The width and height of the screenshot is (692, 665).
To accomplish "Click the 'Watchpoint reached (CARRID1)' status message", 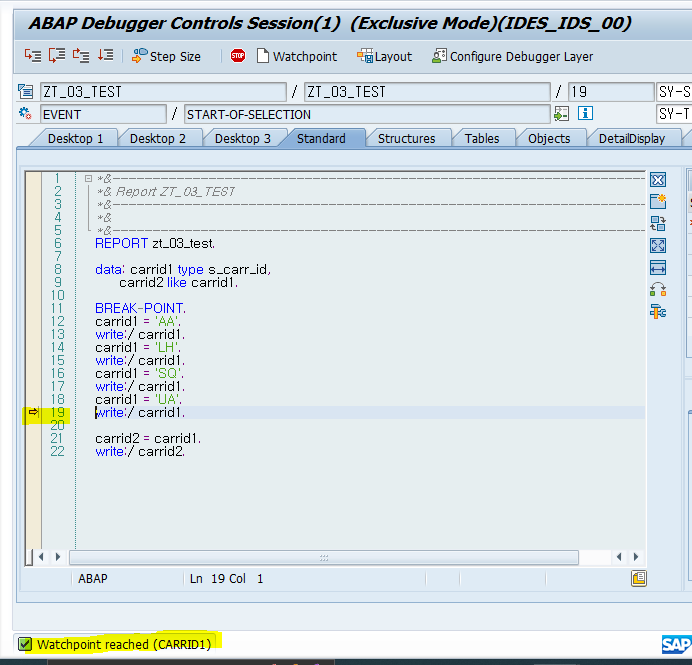I will coord(124,644).
